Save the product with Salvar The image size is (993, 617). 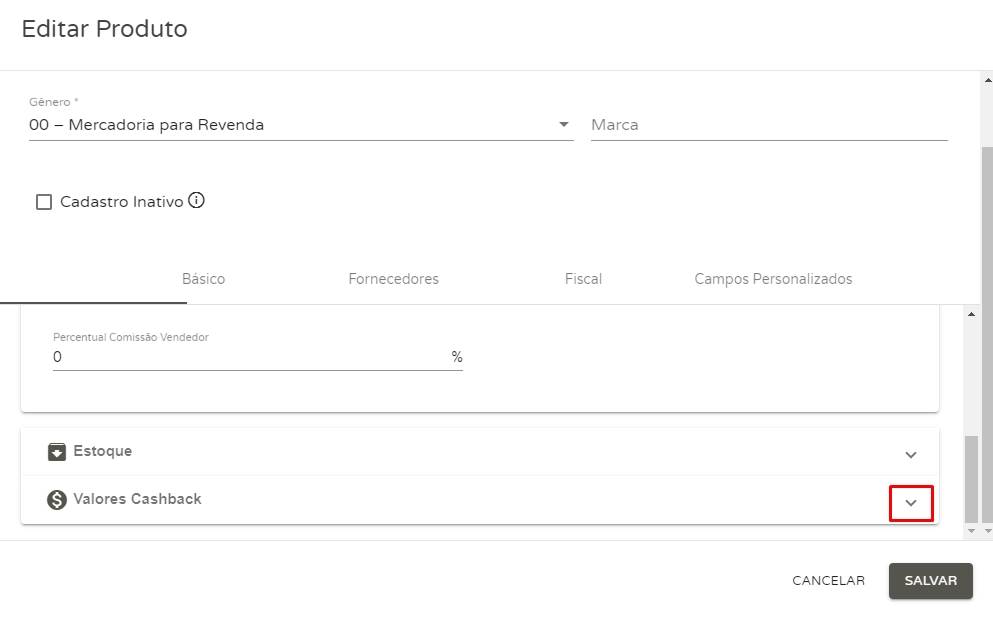coord(930,581)
